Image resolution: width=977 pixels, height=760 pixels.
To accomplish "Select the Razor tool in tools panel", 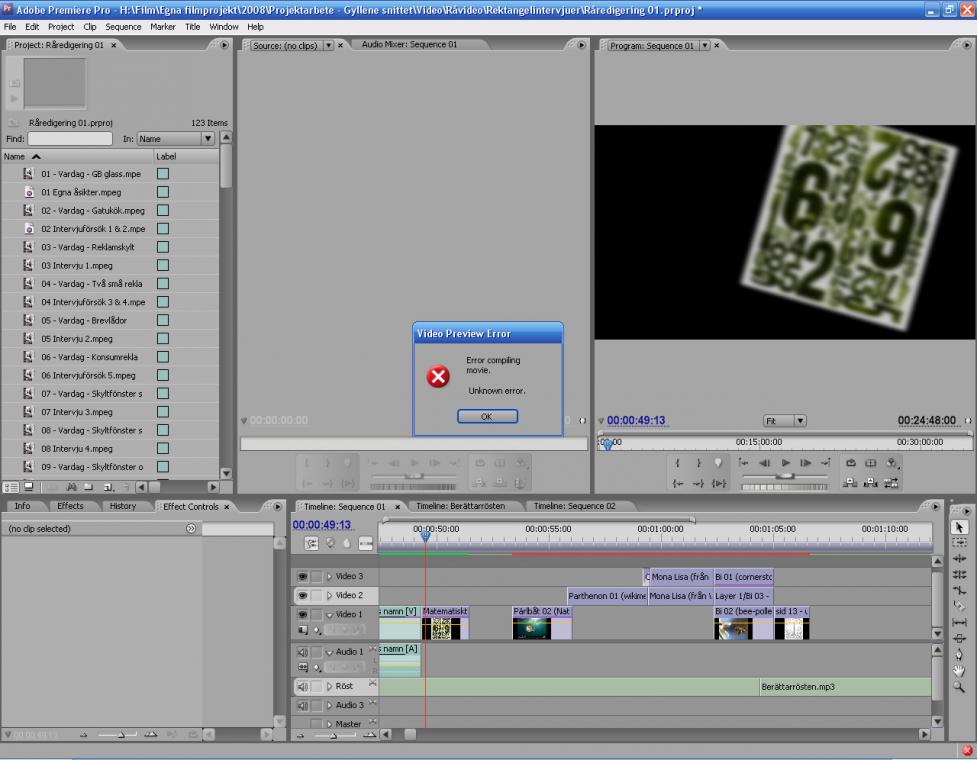I will coord(960,605).
